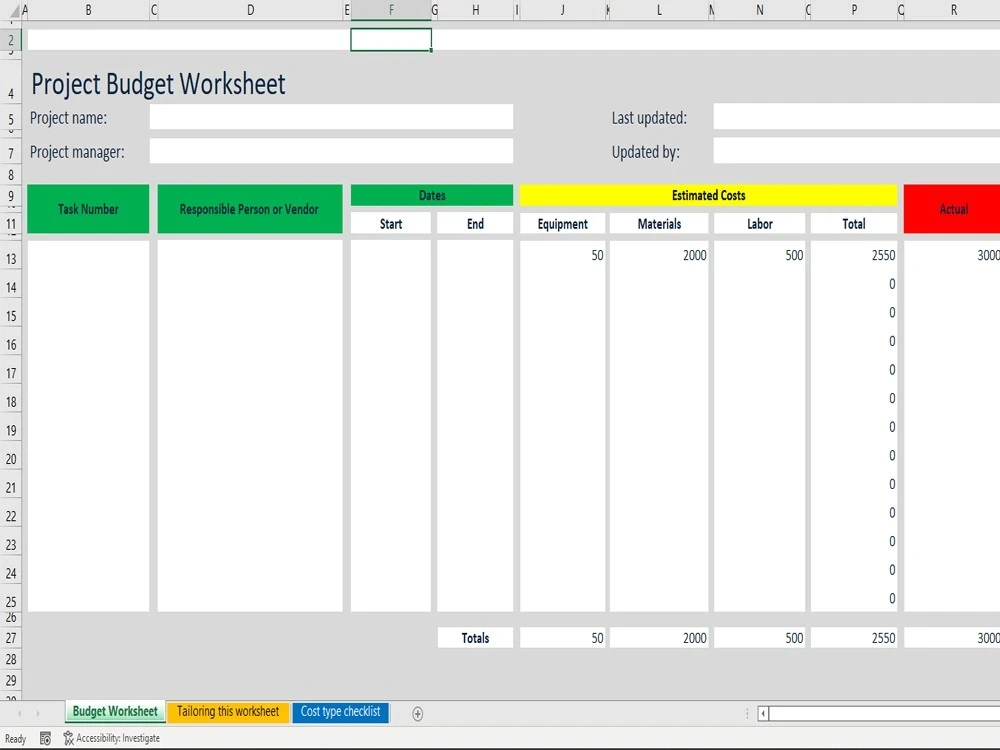Open Cost type checklist tab
The width and height of the screenshot is (1000, 750).
[x=341, y=712]
